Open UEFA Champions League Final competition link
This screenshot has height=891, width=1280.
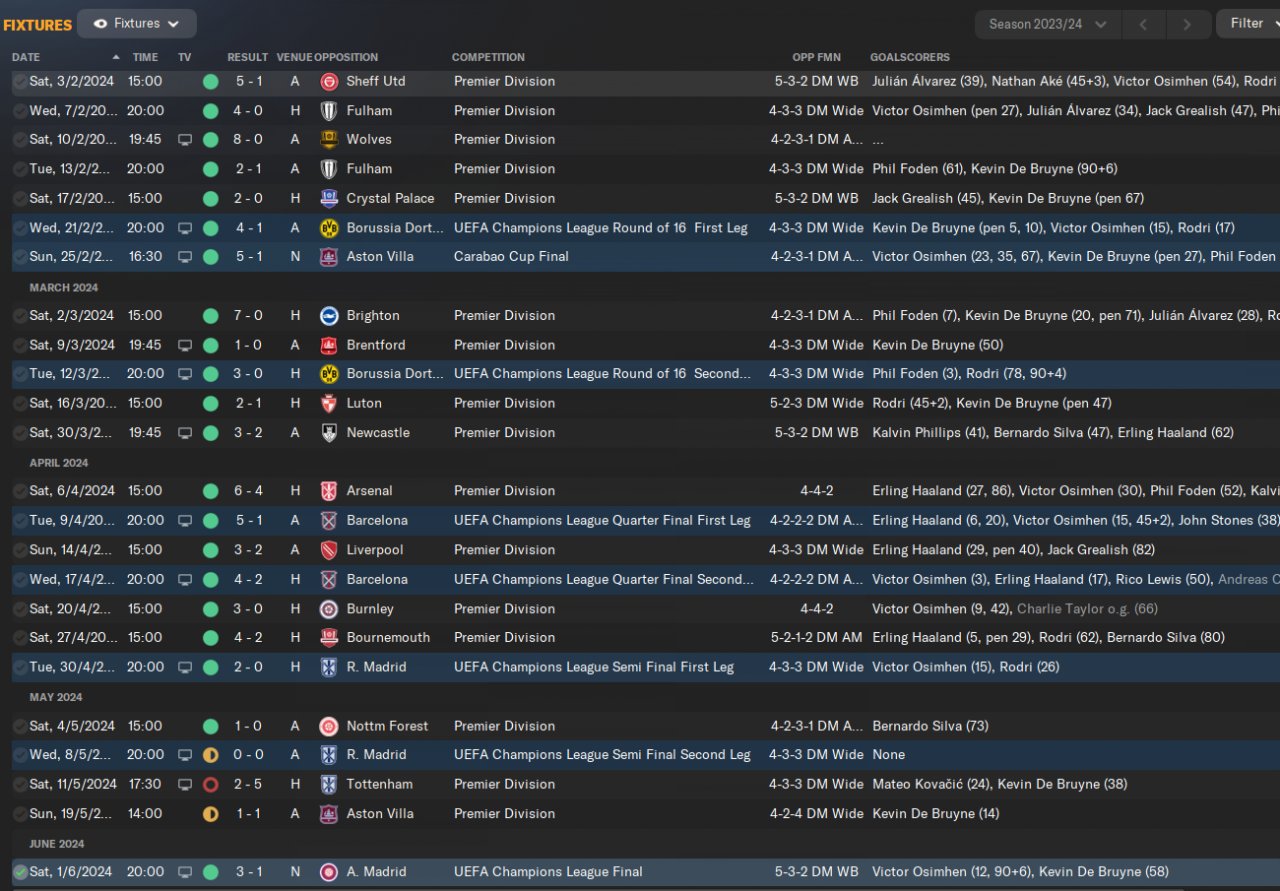pyautogui.click(x=548, y=873)
